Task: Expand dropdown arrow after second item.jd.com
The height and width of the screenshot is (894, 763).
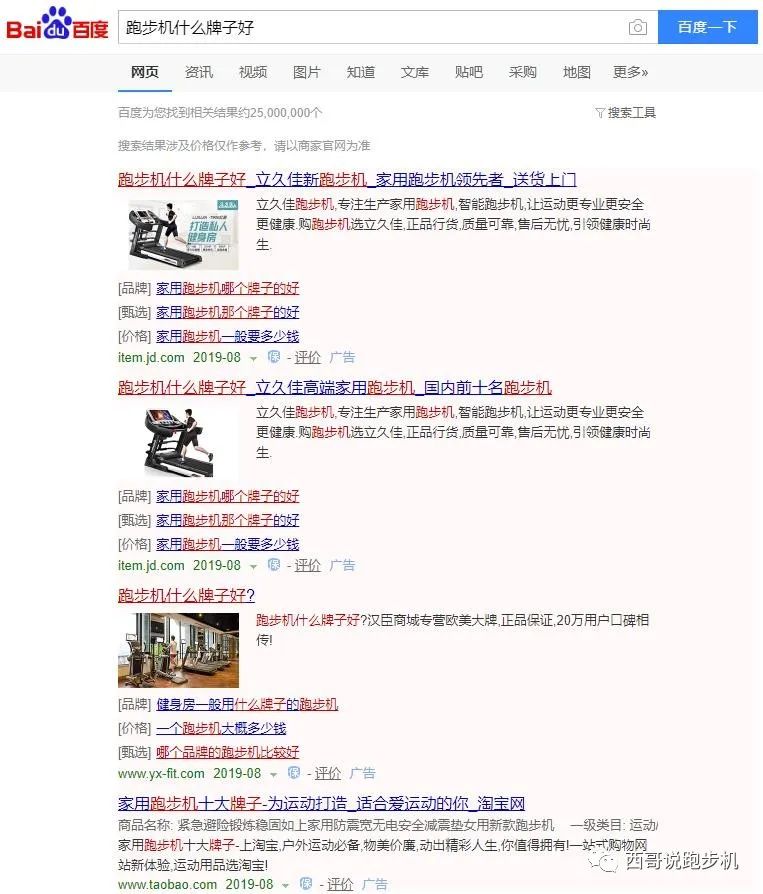Action: point(254,567)
